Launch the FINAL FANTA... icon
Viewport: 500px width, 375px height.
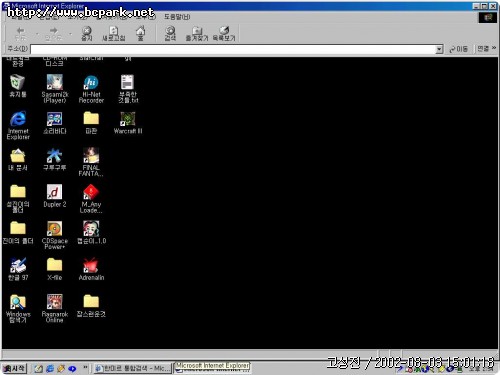91,162
